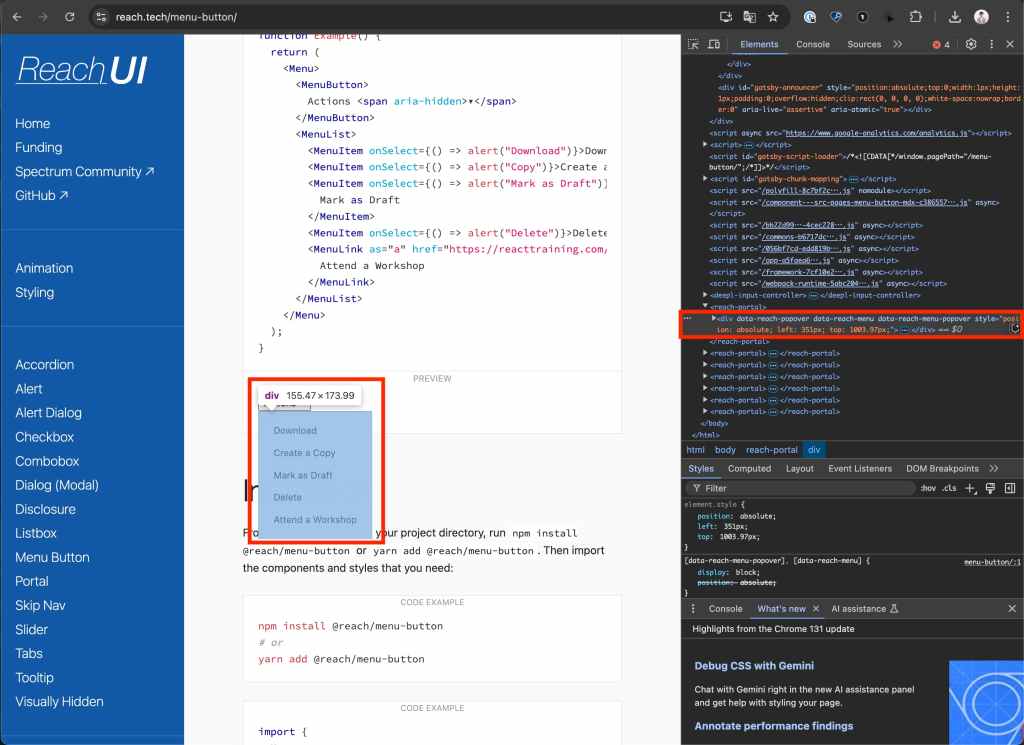Reload the page with the refresh icon
The width and height of the screenshot is (1024, 745).
(x=69, y=17)
